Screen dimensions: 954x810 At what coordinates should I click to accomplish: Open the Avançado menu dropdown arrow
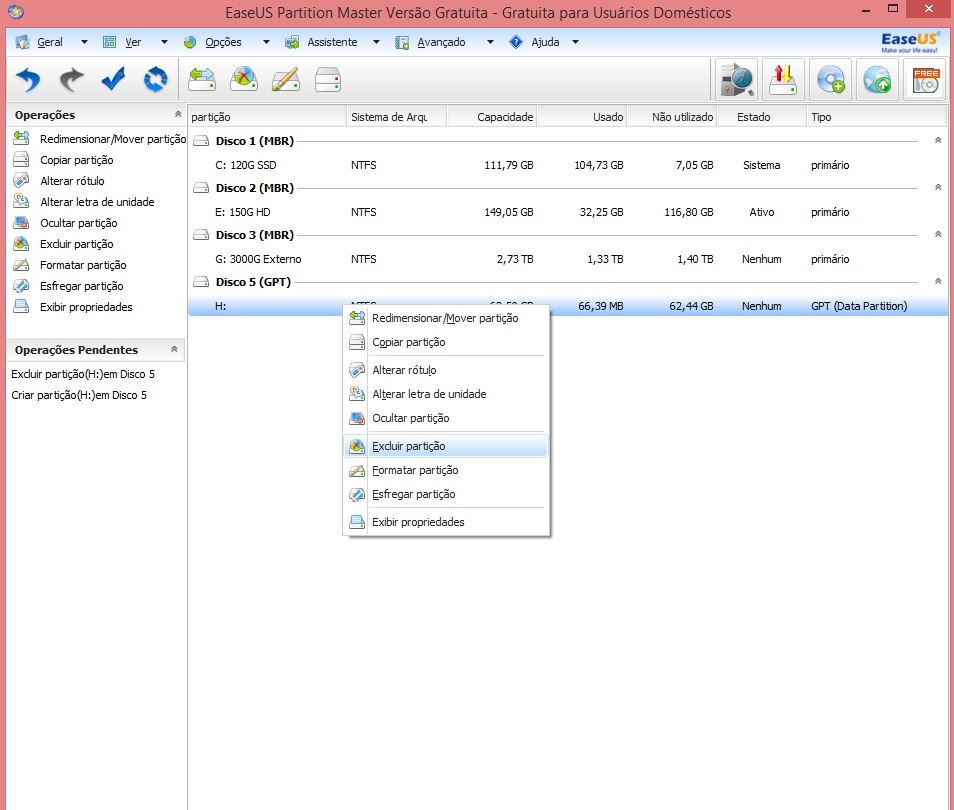pos(490,42)
